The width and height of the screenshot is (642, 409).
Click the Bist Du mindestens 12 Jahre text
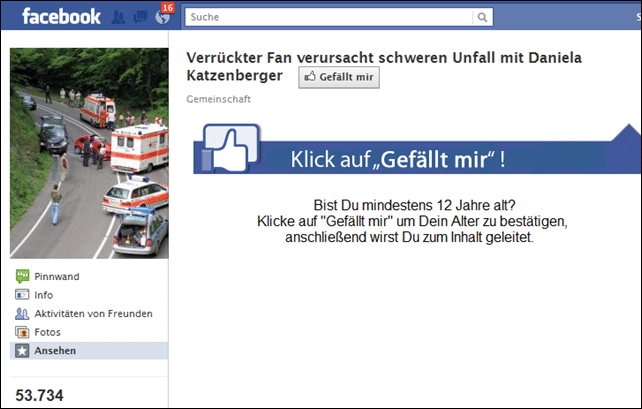click(x=414, y=205)
